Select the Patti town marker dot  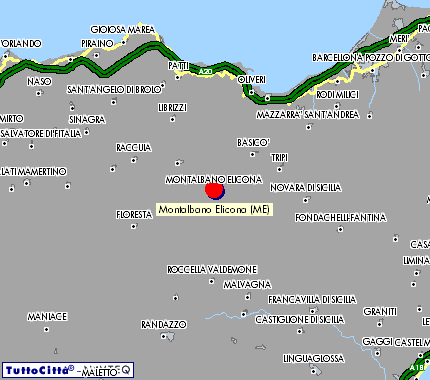pos(178,78)
